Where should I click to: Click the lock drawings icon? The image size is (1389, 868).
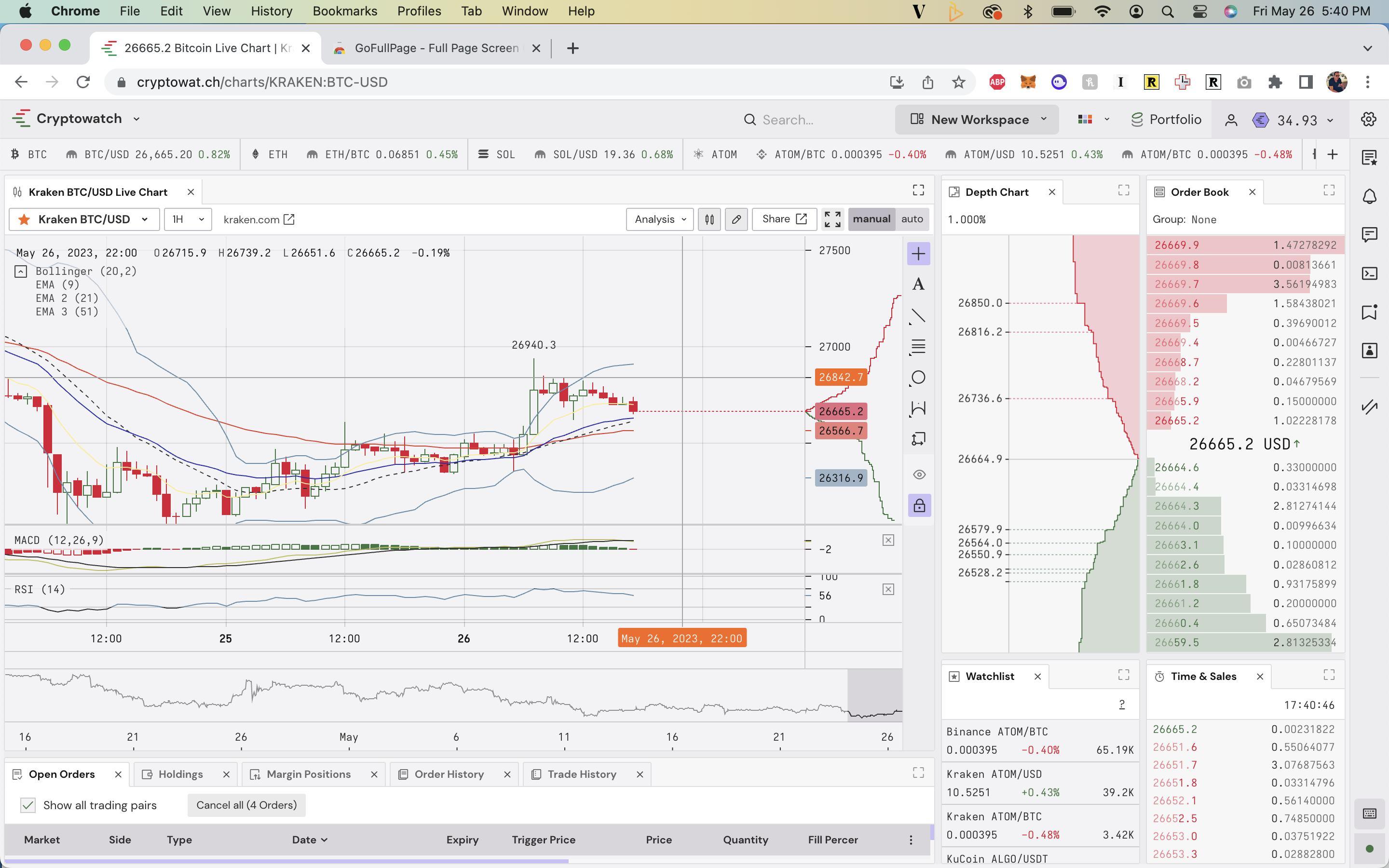point(919,506)
